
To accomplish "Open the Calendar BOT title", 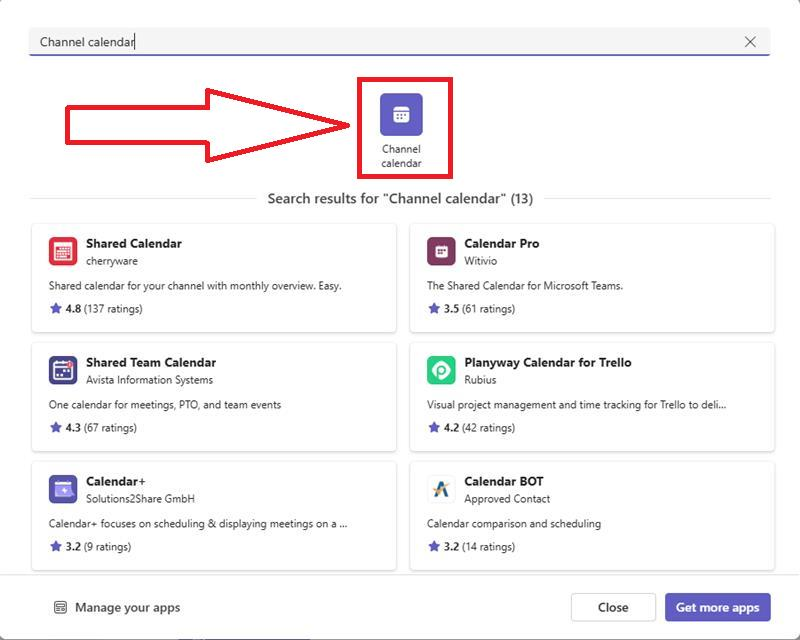I will [504, 481].
